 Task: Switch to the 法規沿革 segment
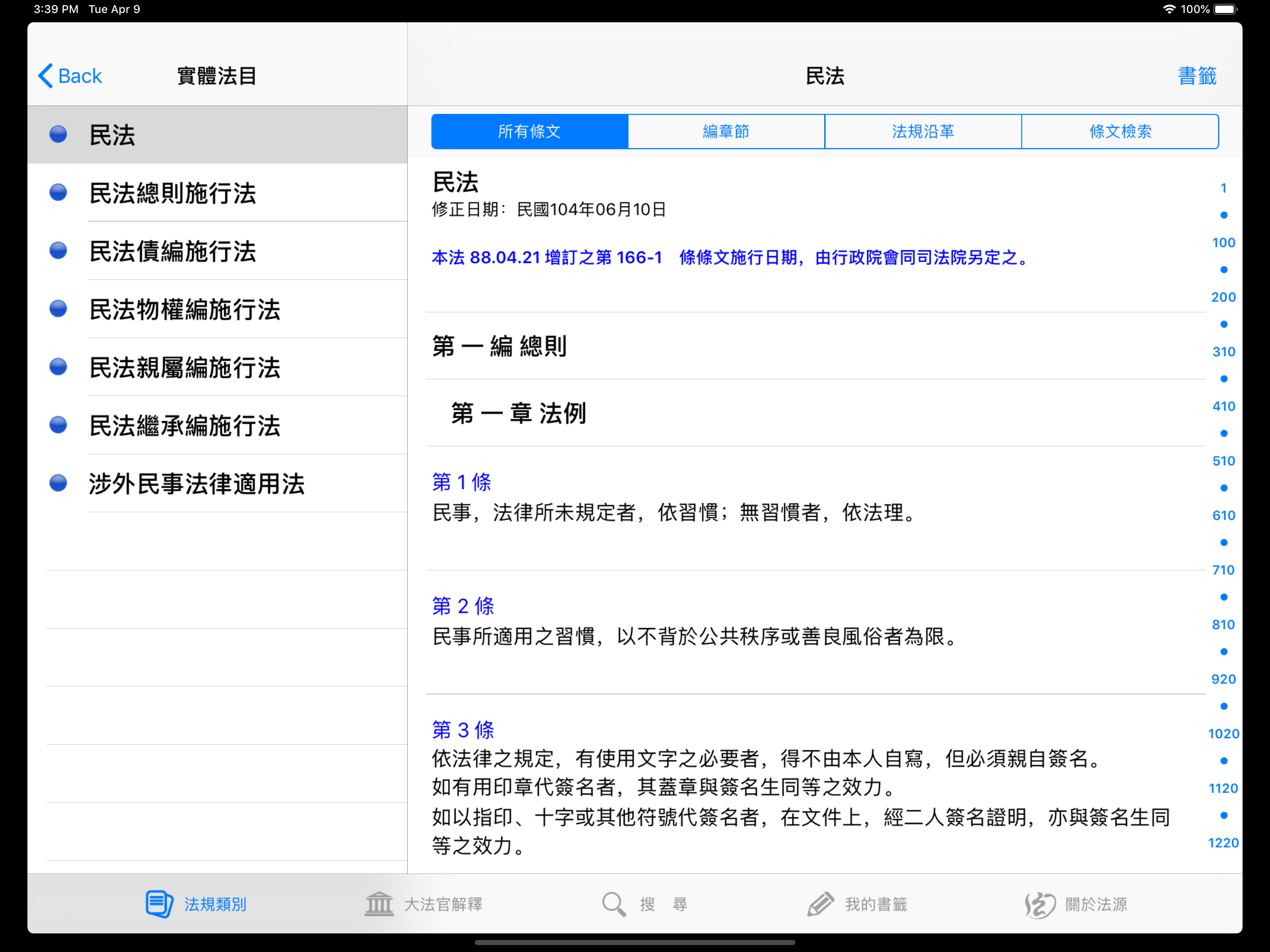[923, 132]
